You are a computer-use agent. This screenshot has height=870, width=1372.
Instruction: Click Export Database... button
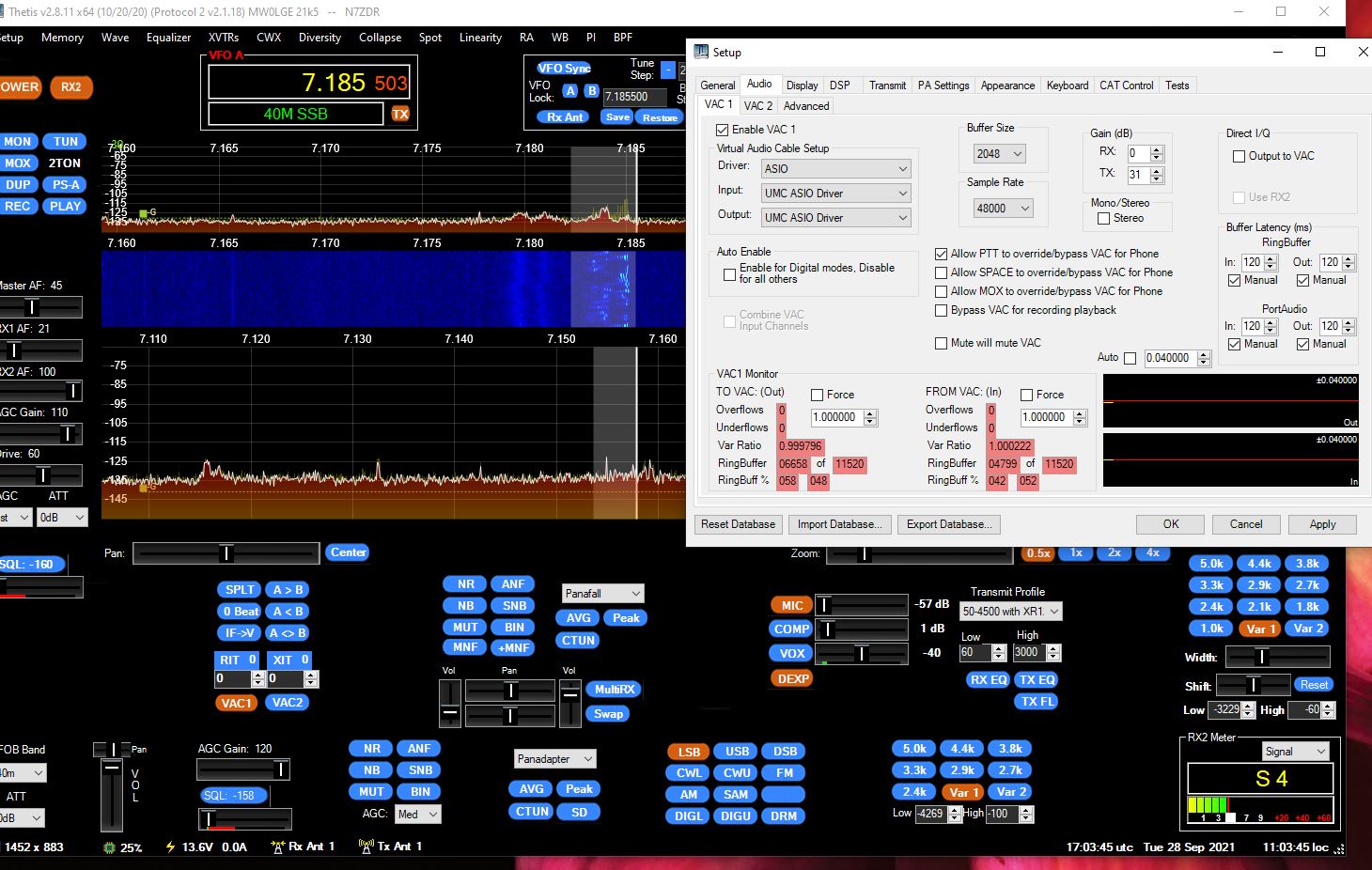[x=949, y=524]
